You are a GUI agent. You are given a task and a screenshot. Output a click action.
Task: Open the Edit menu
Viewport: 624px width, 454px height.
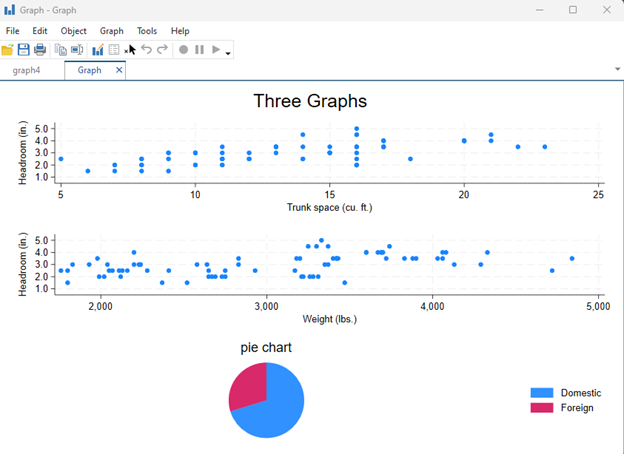click(x=40, y=31)
